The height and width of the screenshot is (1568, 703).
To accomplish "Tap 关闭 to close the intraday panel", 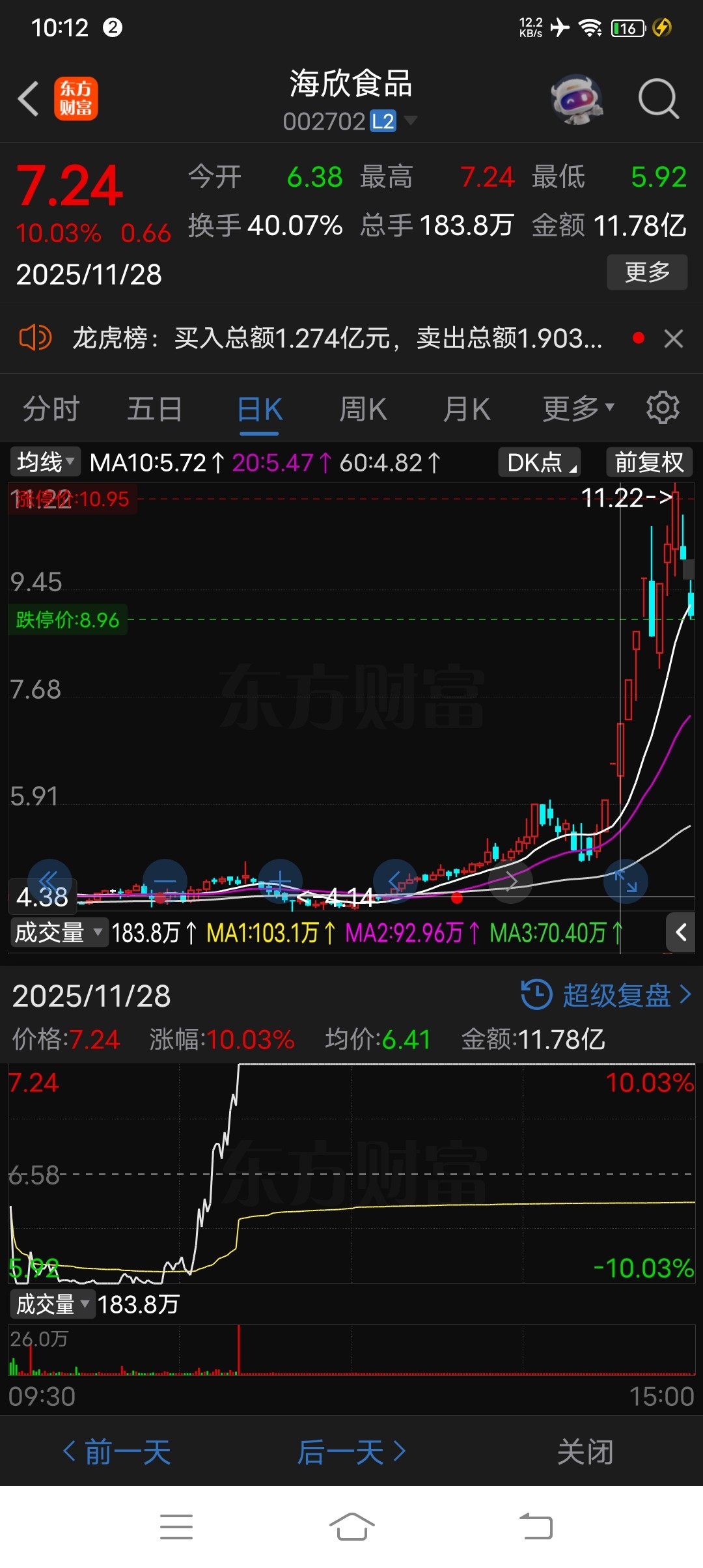I will coord(585,1451).
